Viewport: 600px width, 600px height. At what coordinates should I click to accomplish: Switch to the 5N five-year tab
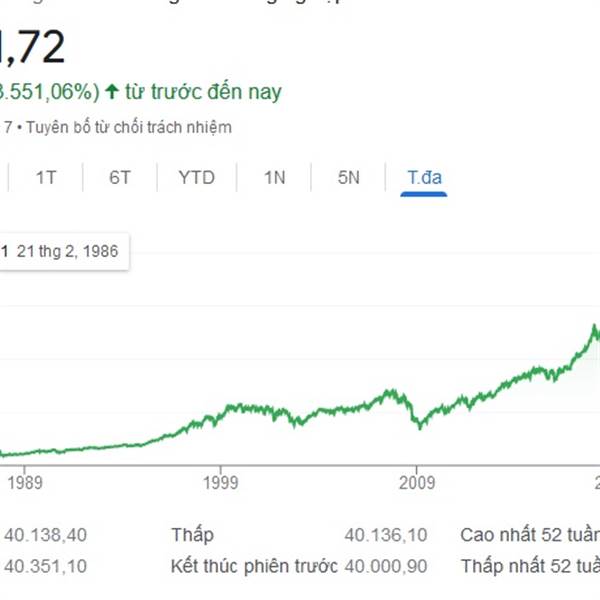pyautogui.click(x=349, y=178)
